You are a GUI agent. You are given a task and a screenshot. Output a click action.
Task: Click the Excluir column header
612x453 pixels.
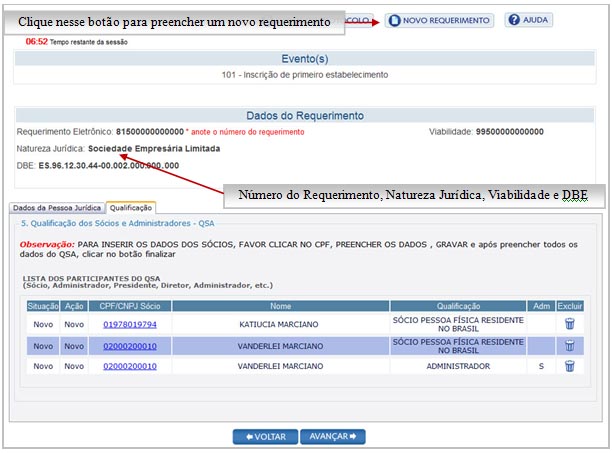pyautogui.click(x=569, y=306)
